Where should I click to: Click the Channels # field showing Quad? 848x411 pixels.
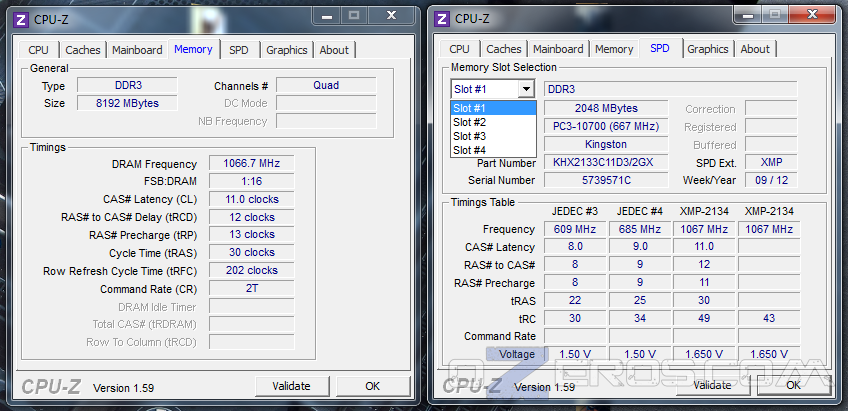point(326,85)
